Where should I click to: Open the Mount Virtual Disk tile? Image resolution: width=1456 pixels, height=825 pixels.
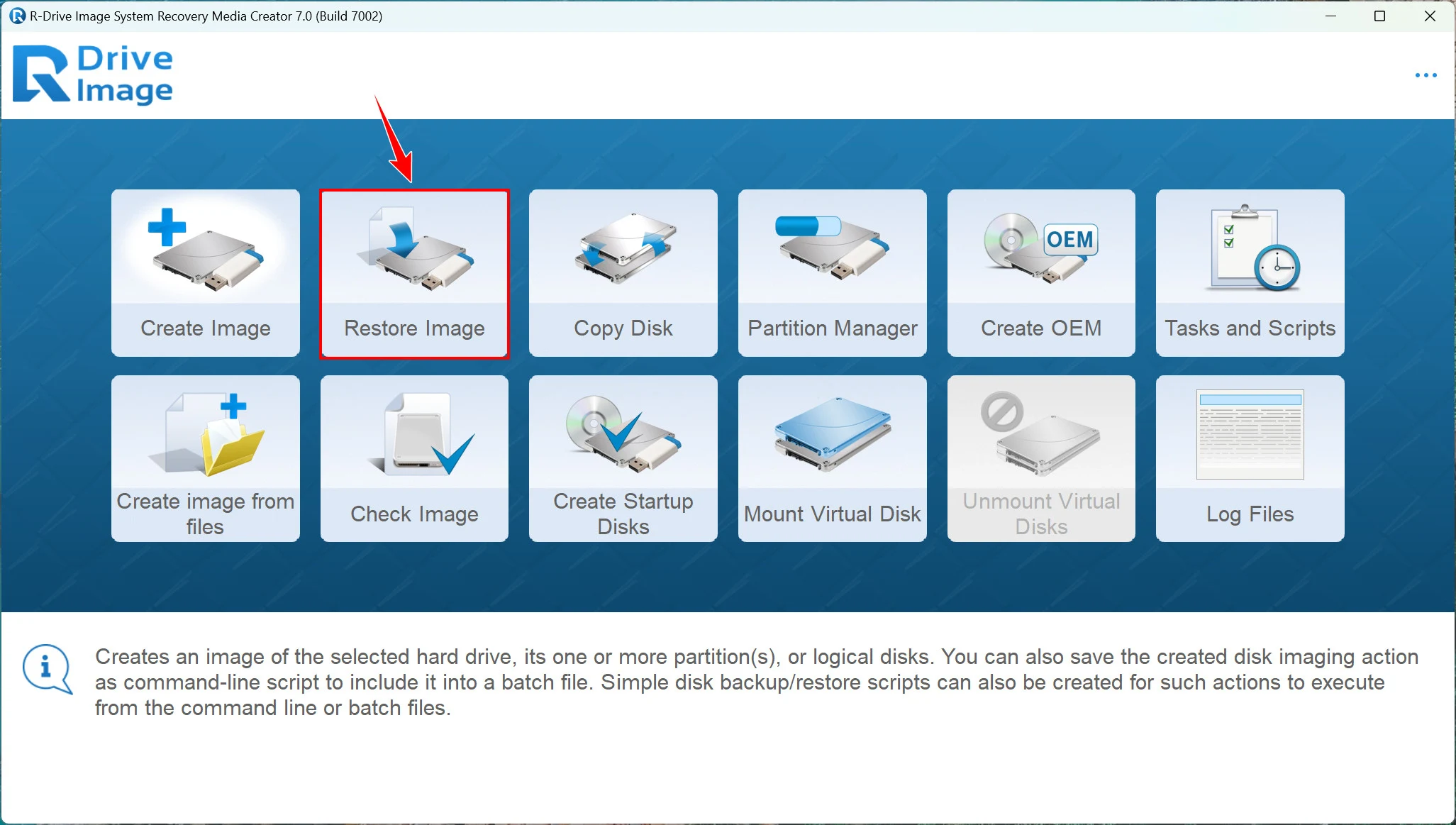[832, 459]
